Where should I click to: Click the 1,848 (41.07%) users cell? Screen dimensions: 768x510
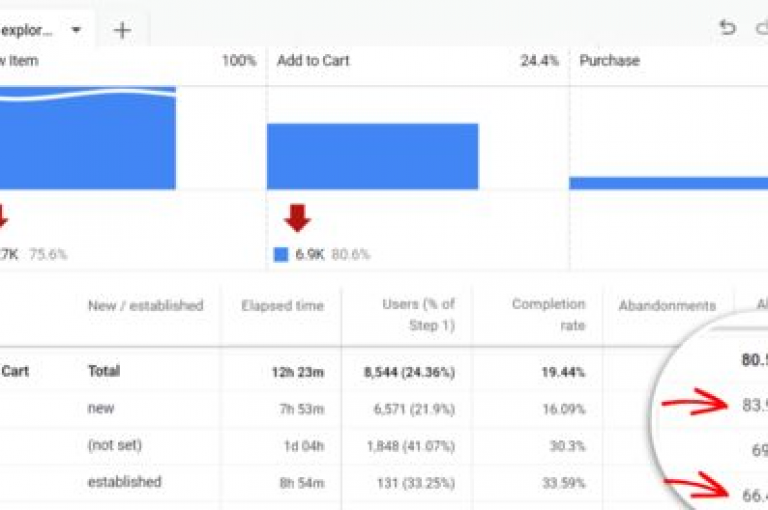click(x=411, y=446)
